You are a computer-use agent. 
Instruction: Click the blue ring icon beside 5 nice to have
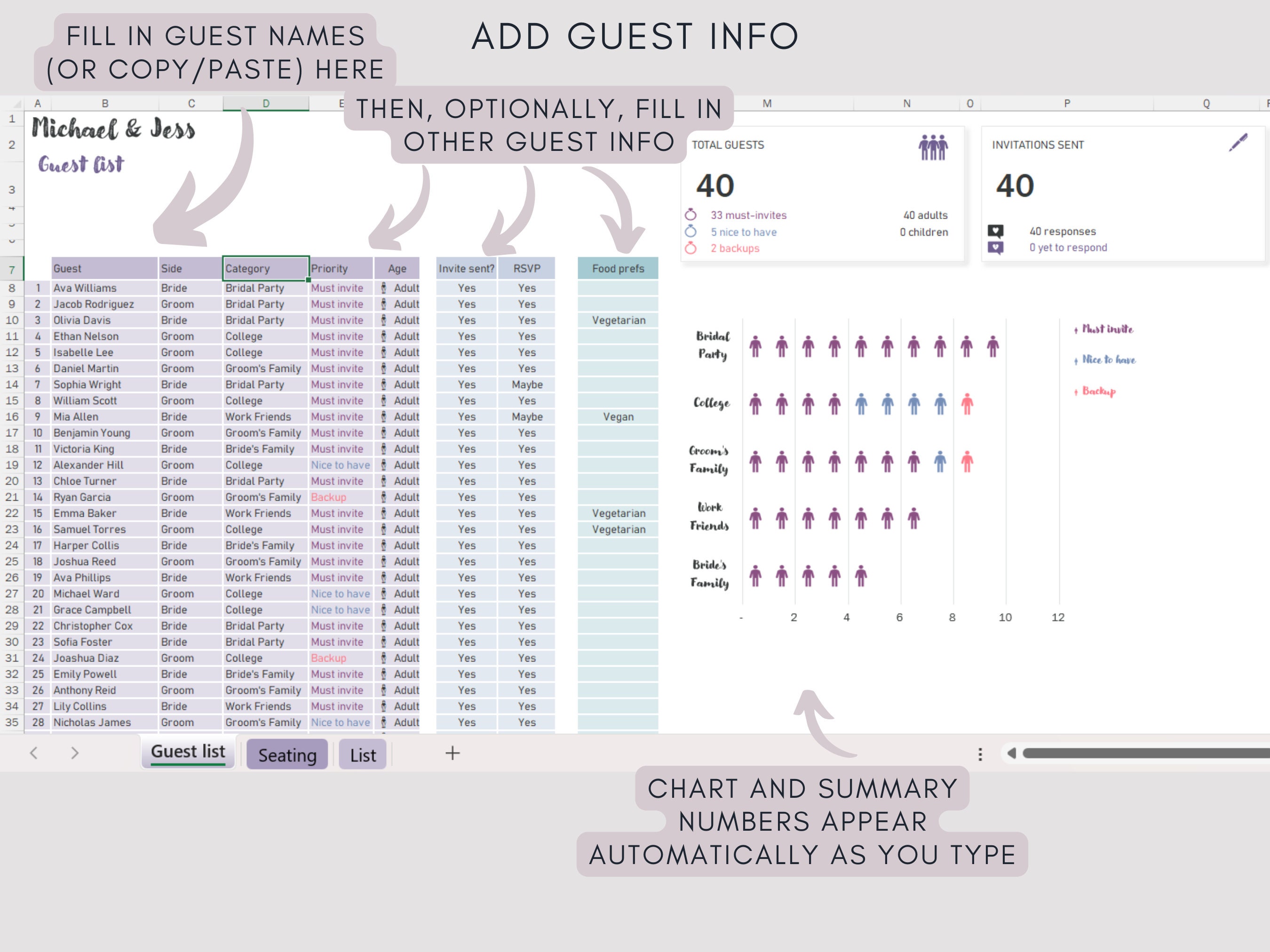click(692, 232)
